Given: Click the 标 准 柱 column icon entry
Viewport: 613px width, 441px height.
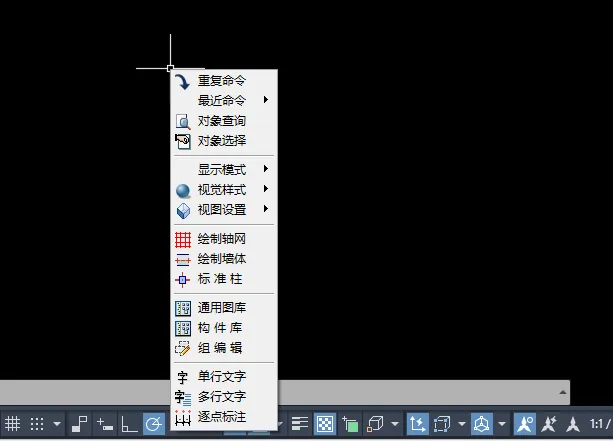Looking at the screenshot, I should (x=224, y=279).
